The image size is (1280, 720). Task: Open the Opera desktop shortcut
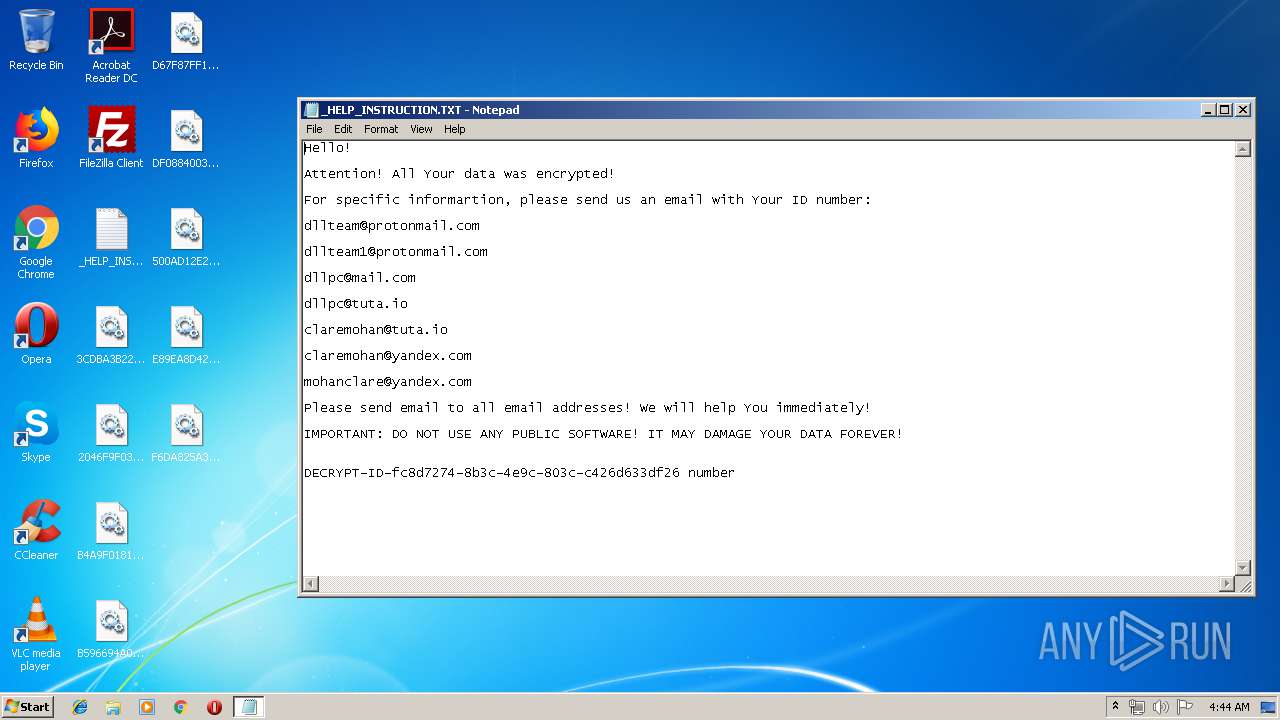tap(36, 334)
